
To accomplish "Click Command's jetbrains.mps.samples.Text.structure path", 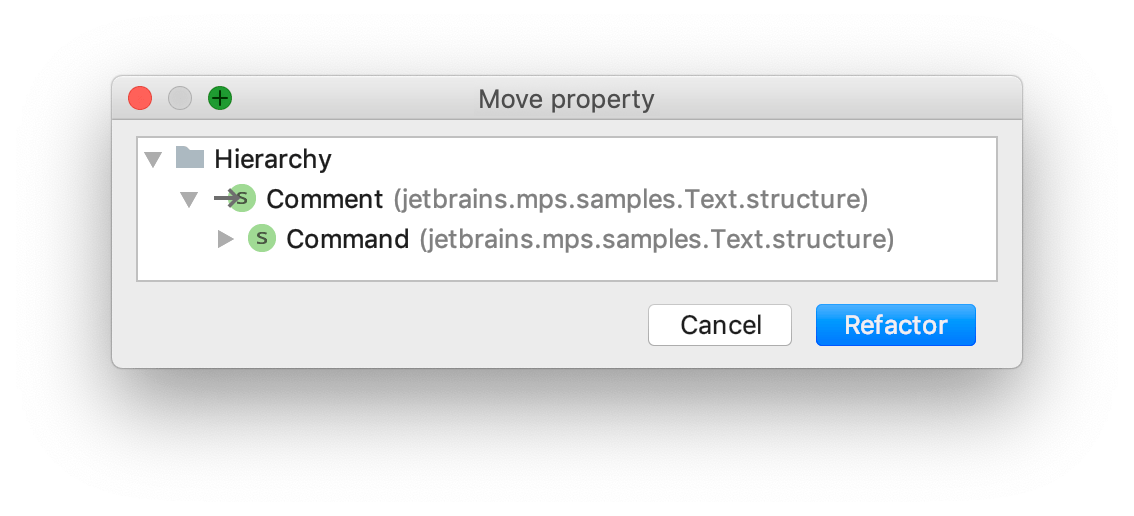I will [x=656, y=239].
